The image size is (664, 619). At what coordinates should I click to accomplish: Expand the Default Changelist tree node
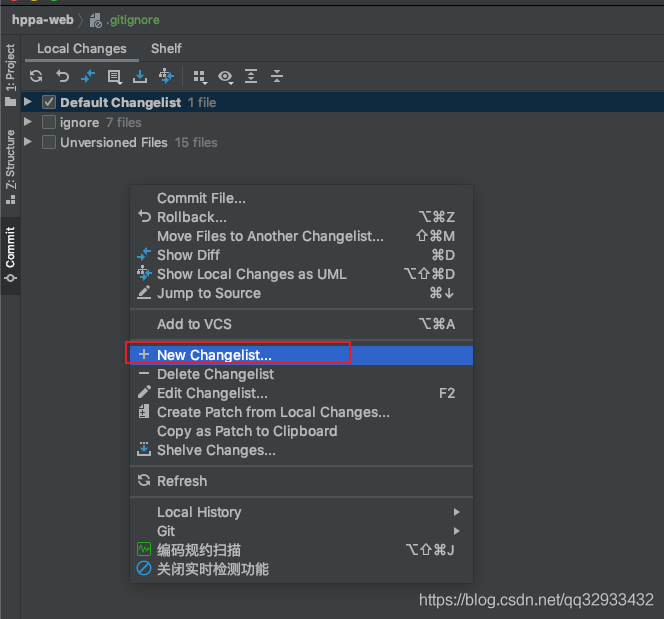coord(29,102)
